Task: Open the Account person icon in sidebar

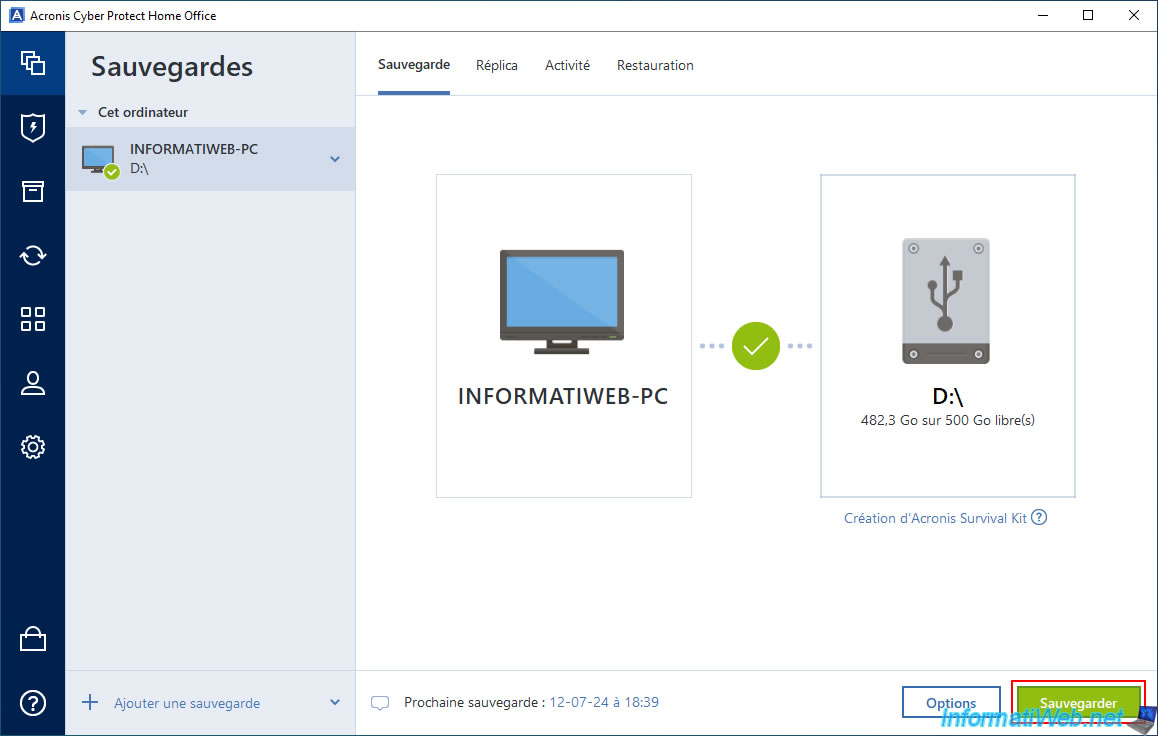Action: tap(32, 383)
